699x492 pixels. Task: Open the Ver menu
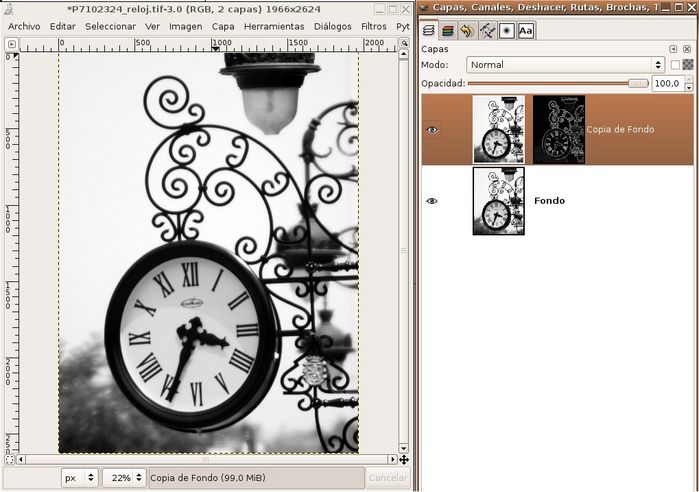click(x=152, y=27)
